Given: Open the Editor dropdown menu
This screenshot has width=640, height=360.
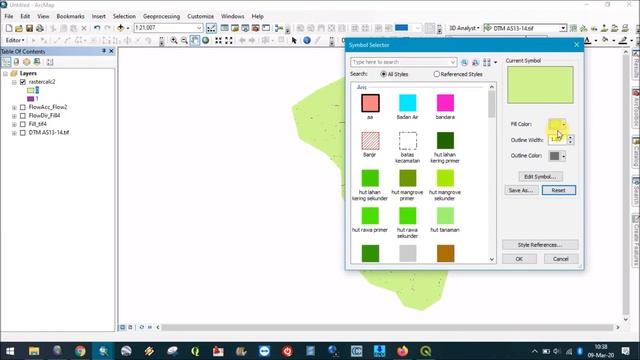Looking at the screenshot, I should click(15, 40).
